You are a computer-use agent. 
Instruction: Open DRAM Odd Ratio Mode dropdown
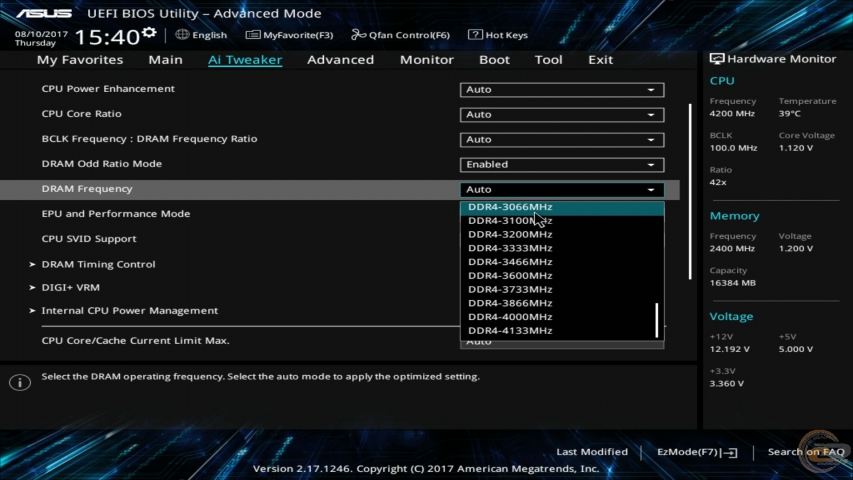pos(562,164)
